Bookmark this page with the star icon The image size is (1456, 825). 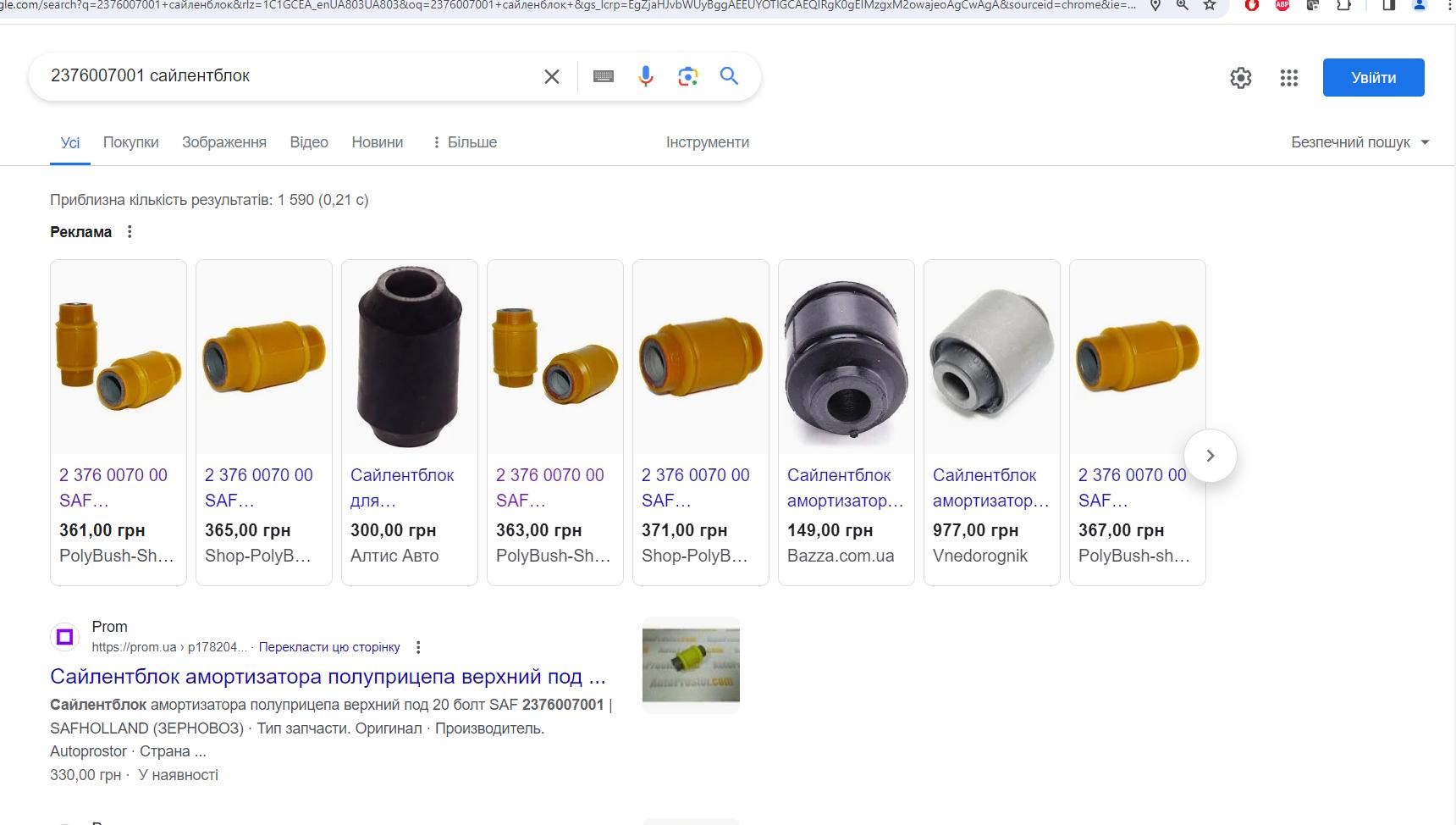pyautogui.click(x=1210, y=6)
